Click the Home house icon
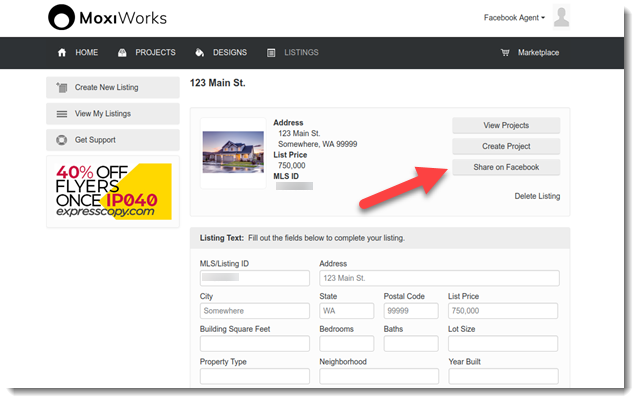Viewport: 639px width, 403px height. [62, 52]
